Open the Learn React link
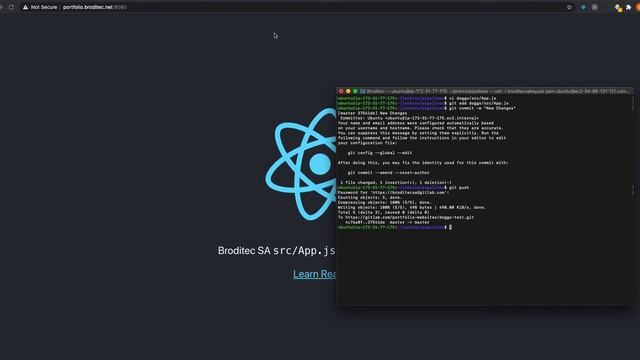The width and height of the screenshot is (640, 360). pos(315,274)
